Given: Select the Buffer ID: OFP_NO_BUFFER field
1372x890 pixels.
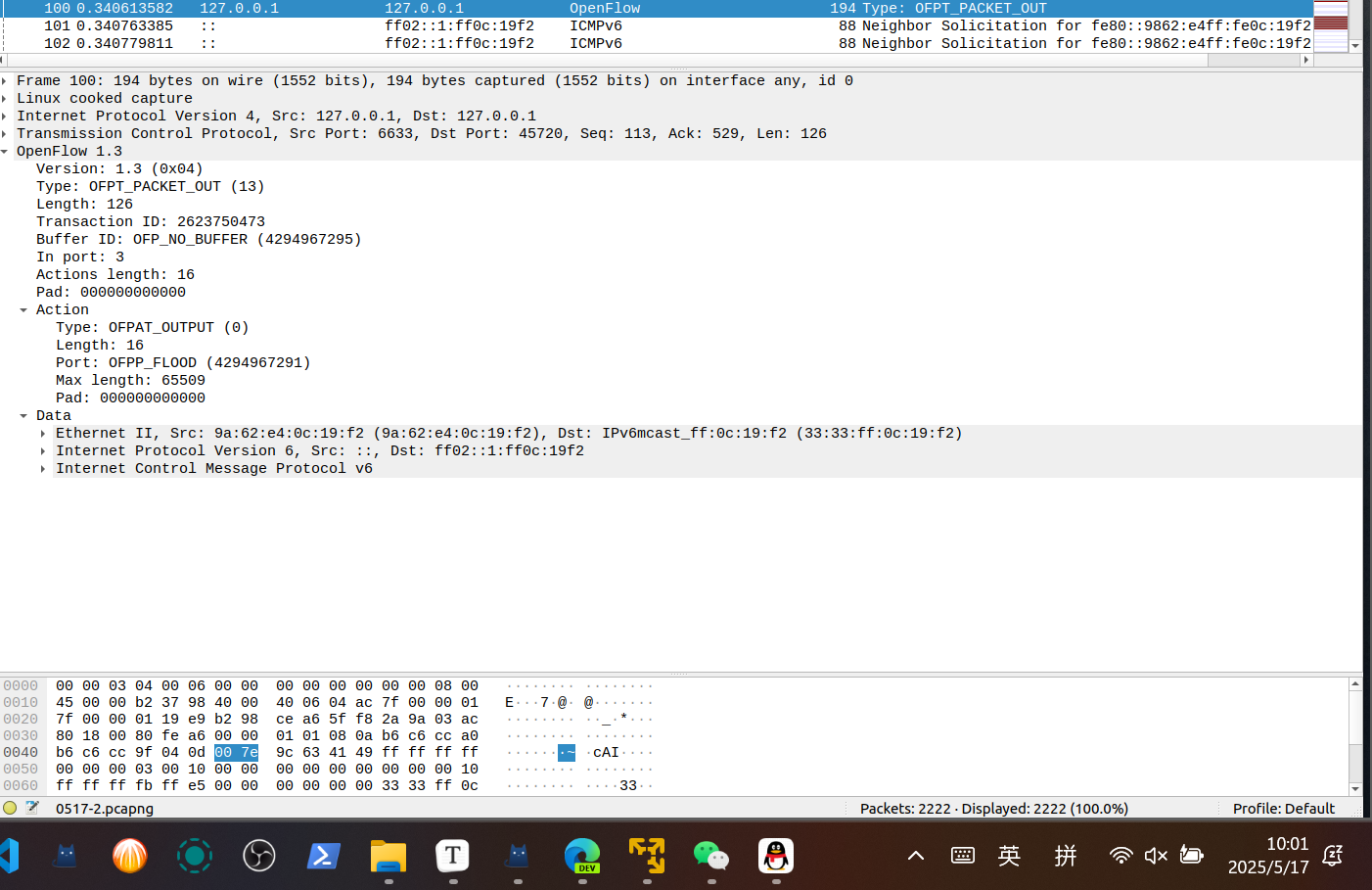Looking at the screenshot, I should 199,240.
